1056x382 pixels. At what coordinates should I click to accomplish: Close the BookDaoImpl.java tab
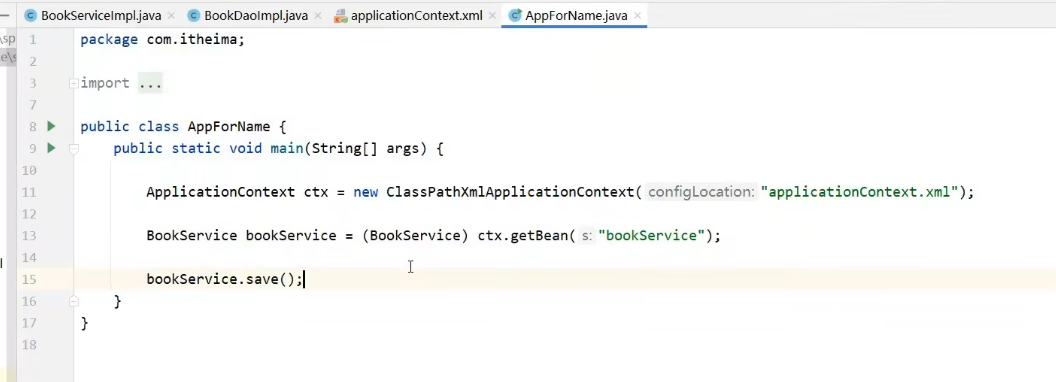tap(318, 15)
